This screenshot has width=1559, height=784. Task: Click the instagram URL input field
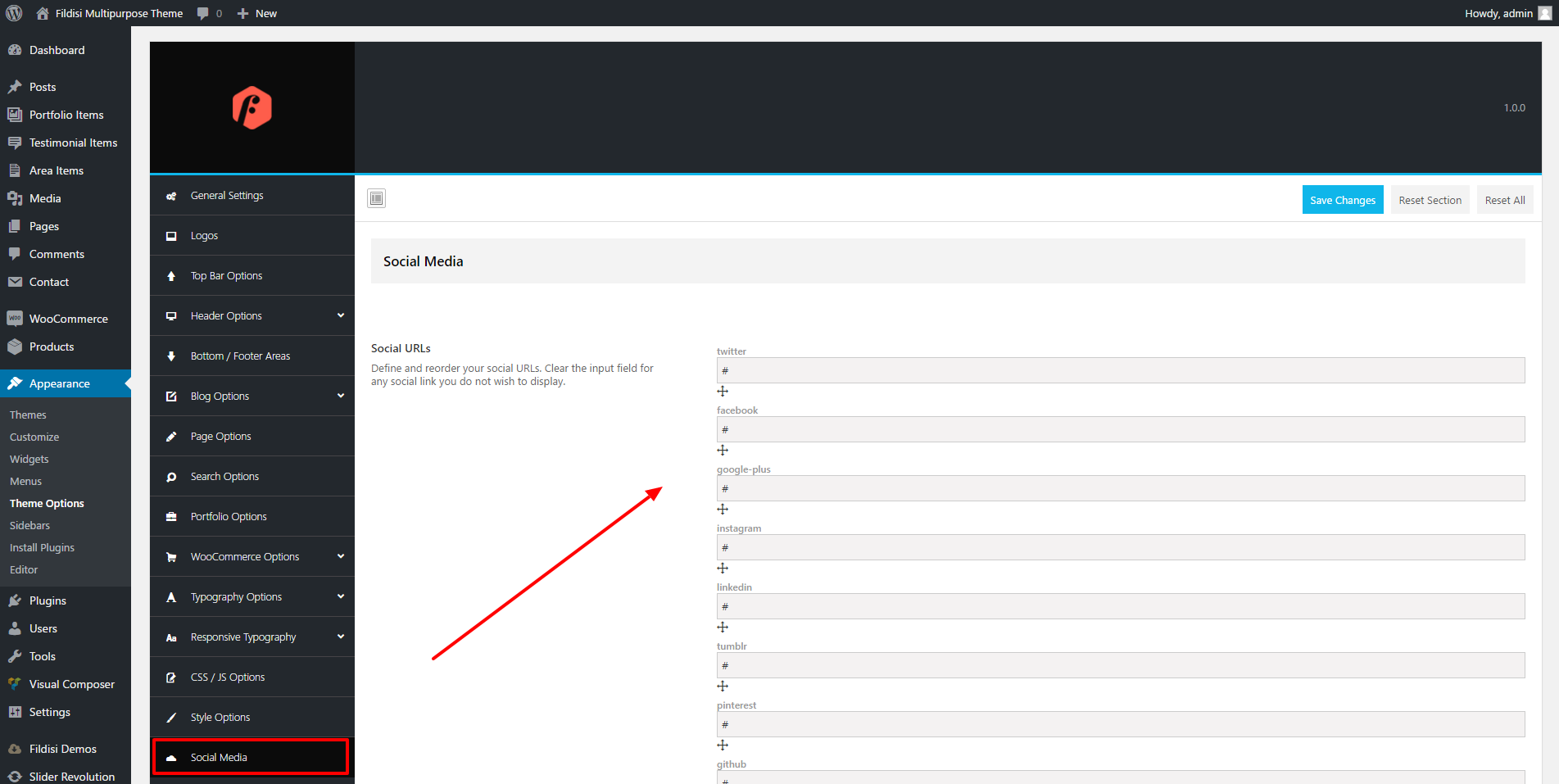click(x=1121, y=547)
